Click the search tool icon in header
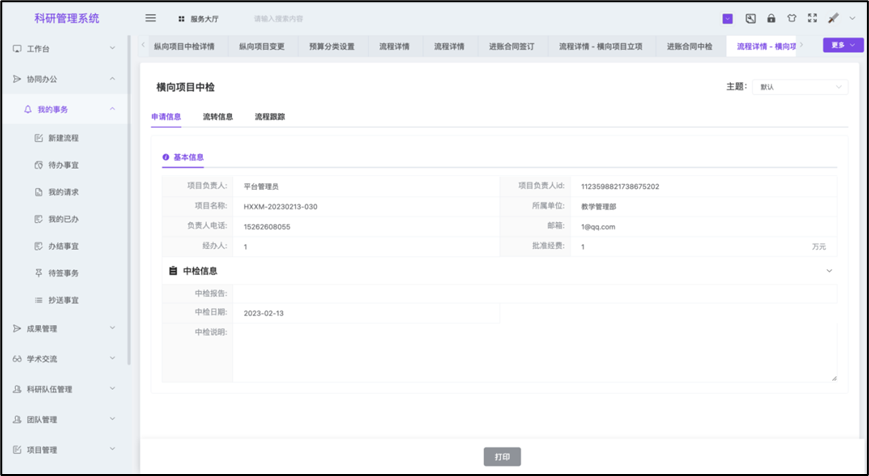 click(x=750, y=18)
